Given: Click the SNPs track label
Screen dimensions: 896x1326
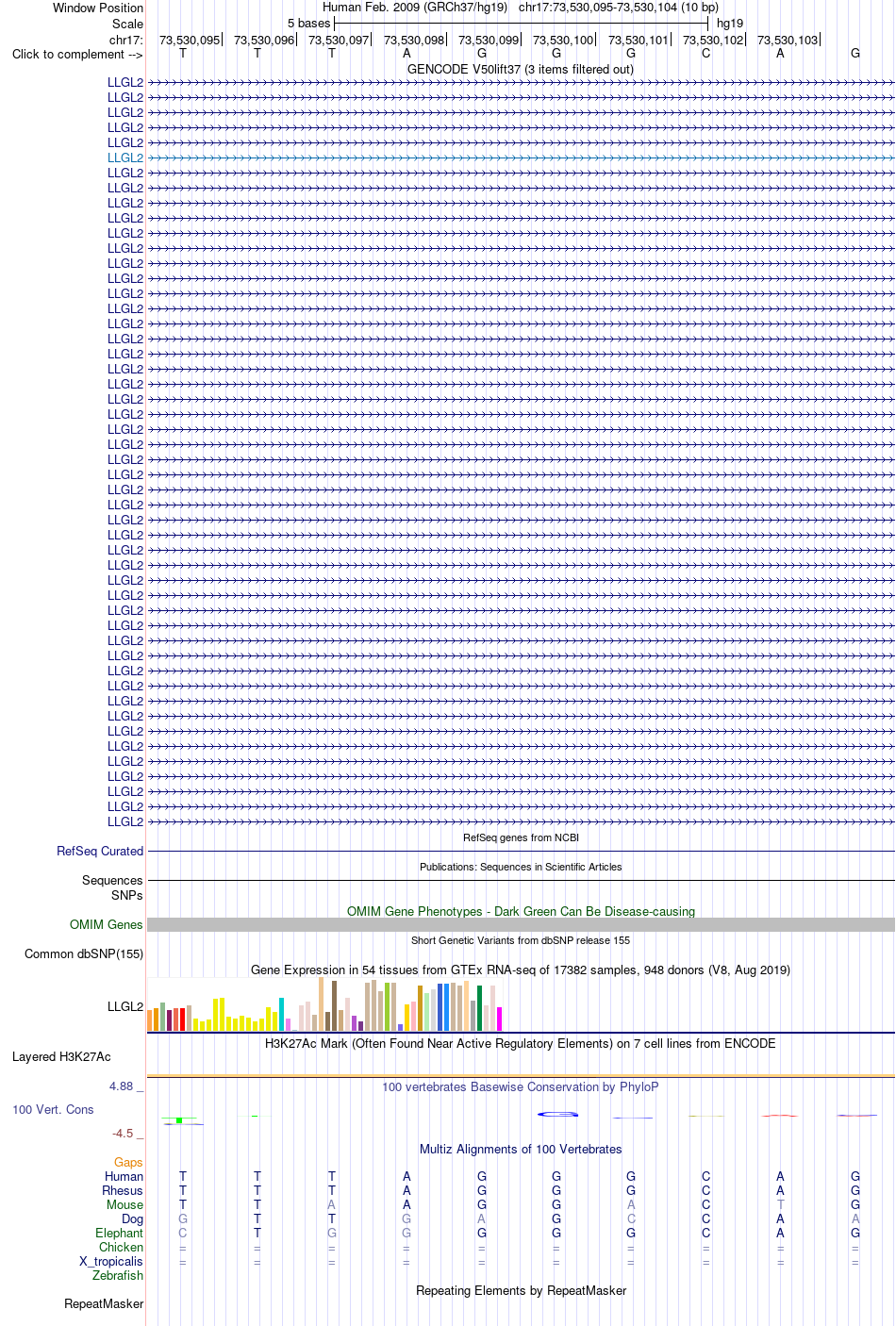Looking at the screenshot, I should (127, 895).
